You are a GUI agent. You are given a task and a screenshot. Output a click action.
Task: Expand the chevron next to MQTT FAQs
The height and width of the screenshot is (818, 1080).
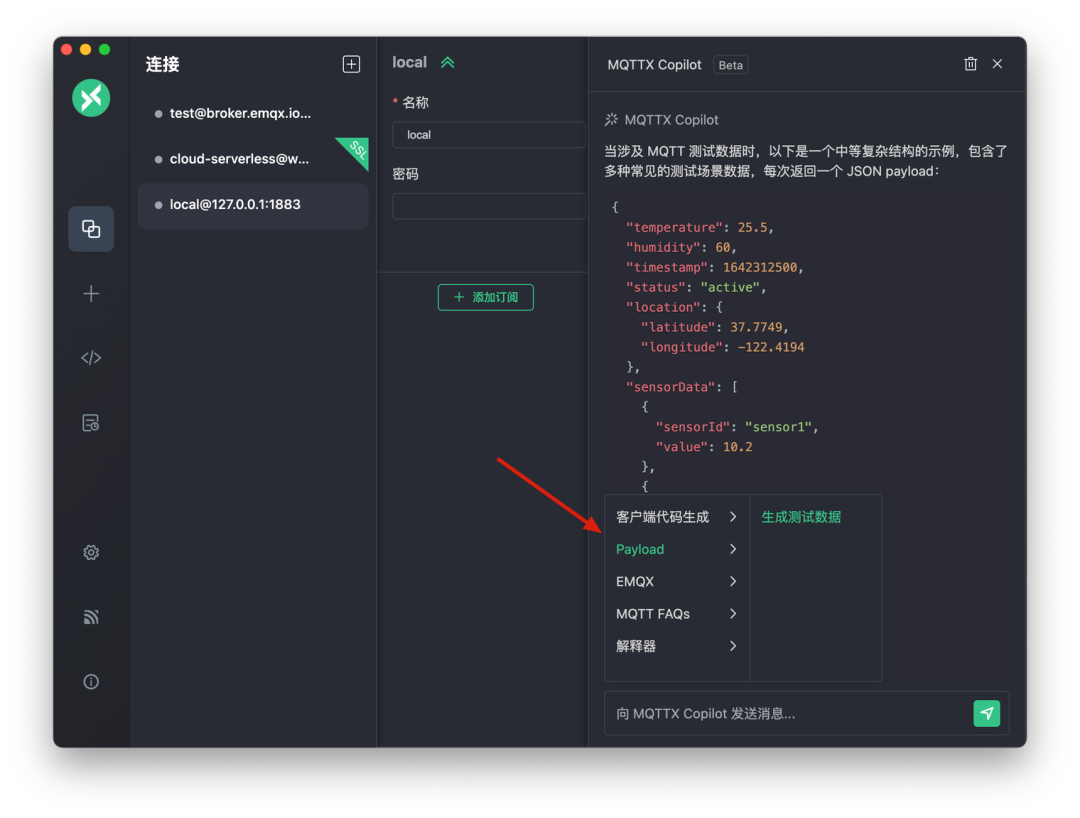(x=733, y=614)
